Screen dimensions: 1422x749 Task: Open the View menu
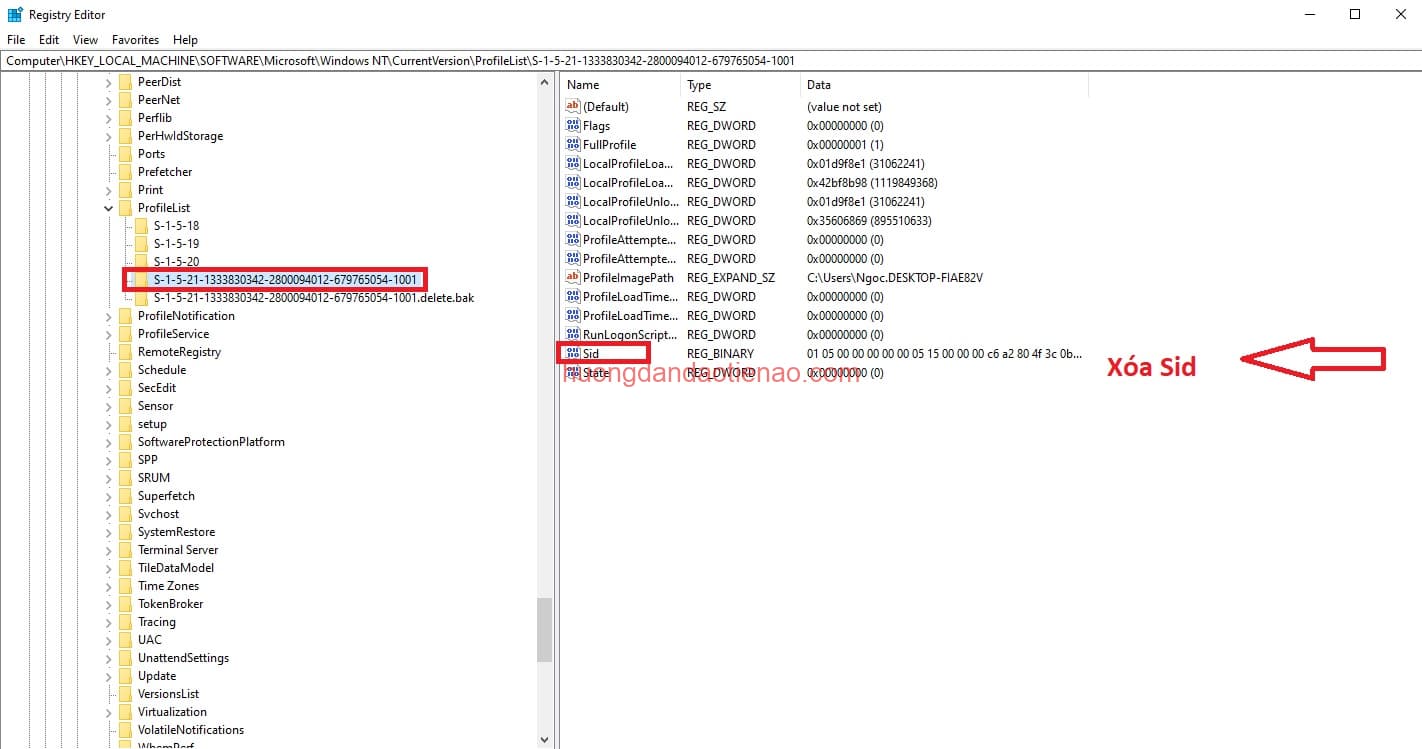pos(84,40)
